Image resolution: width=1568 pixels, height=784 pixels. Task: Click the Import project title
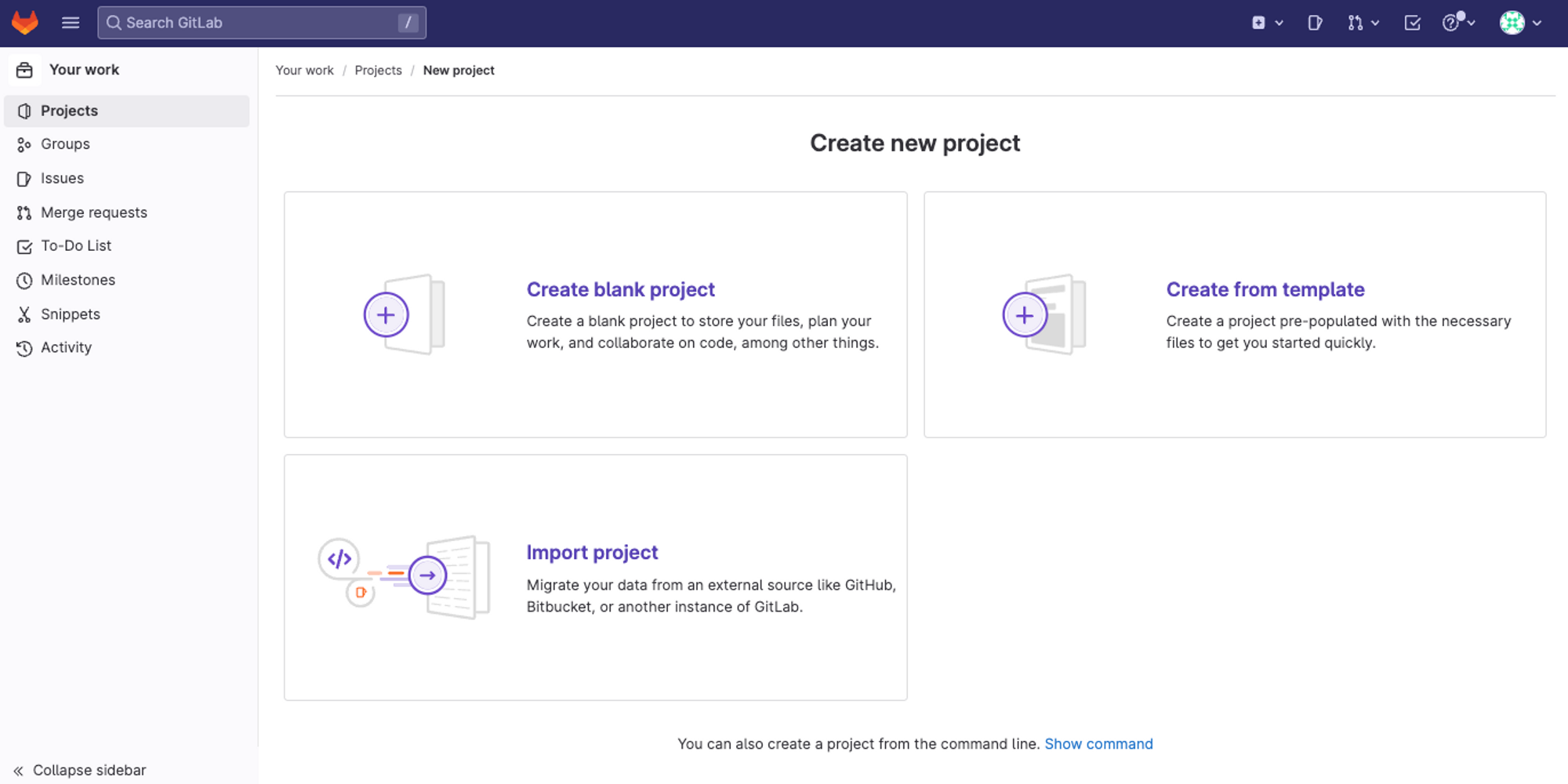coord(592,552)
